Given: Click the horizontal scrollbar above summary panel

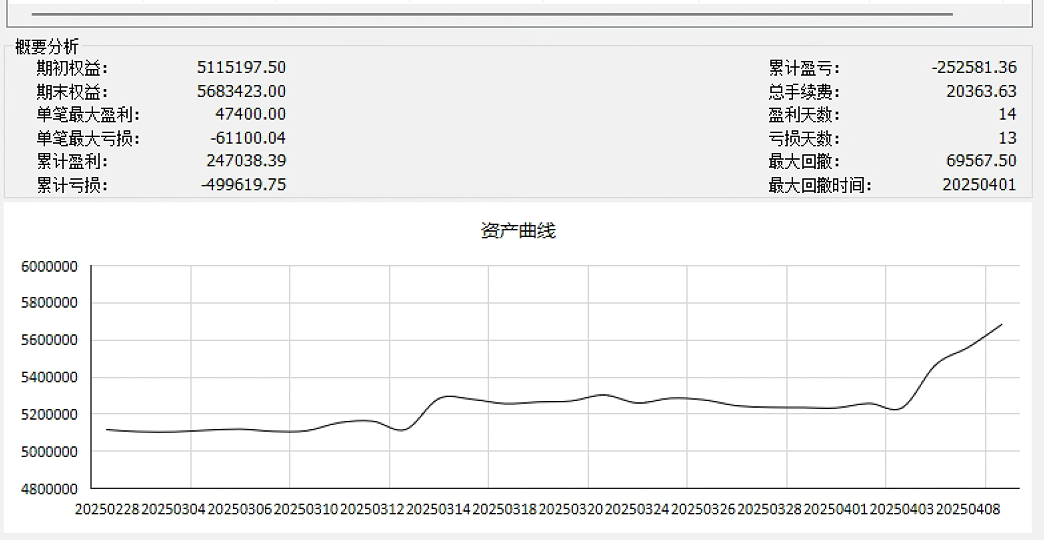Looking at the screenshot, I should click(x=492, y=15).
